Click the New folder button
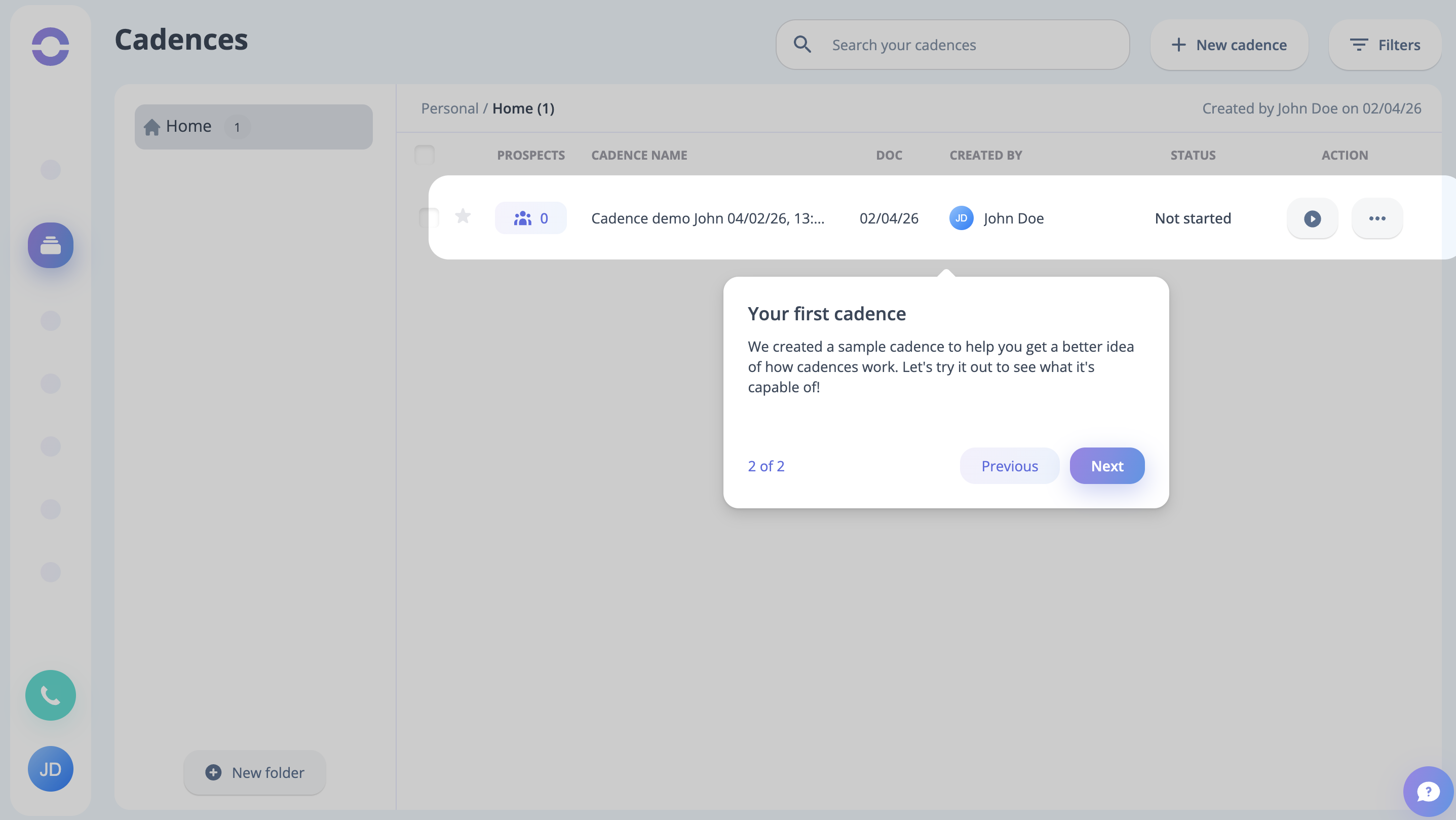Screen dimensions: 1456x820 pyautogui.click(x=254, y=772)
